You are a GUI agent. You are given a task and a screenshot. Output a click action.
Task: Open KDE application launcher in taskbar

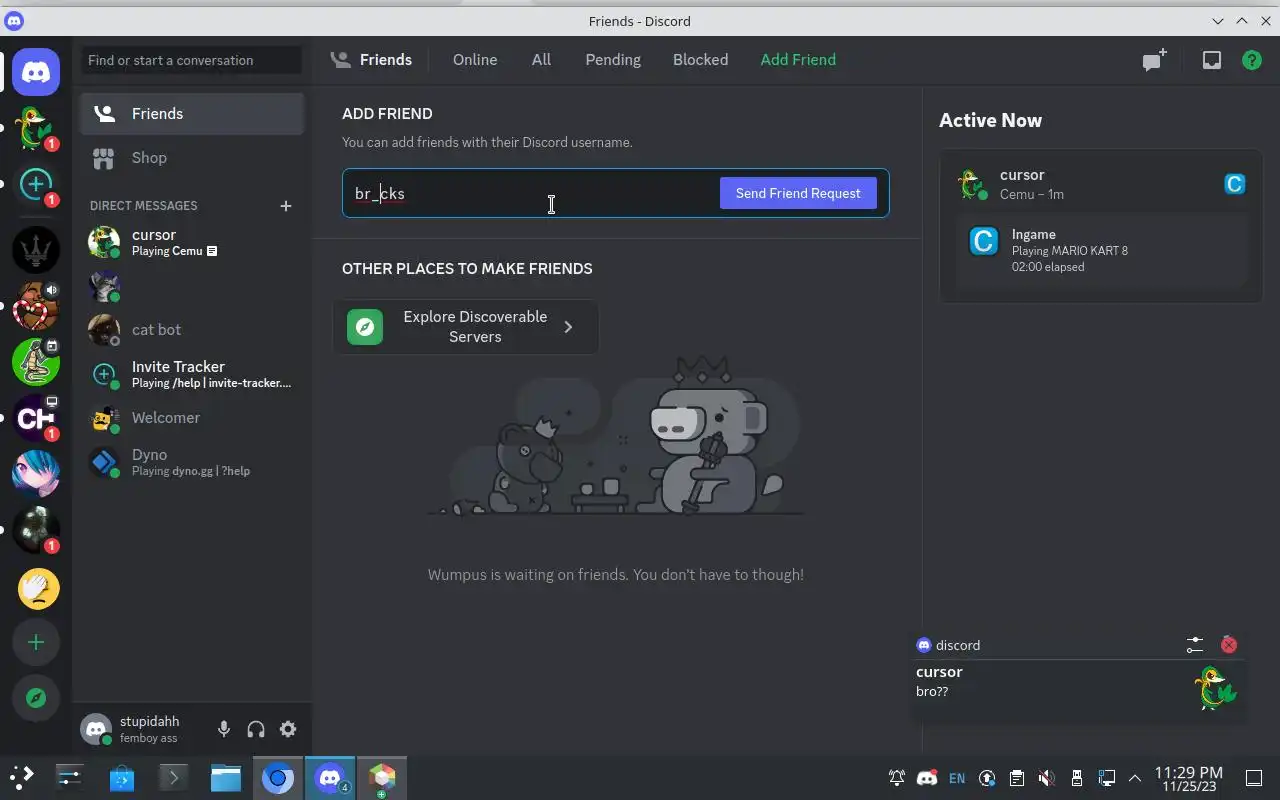22,777
